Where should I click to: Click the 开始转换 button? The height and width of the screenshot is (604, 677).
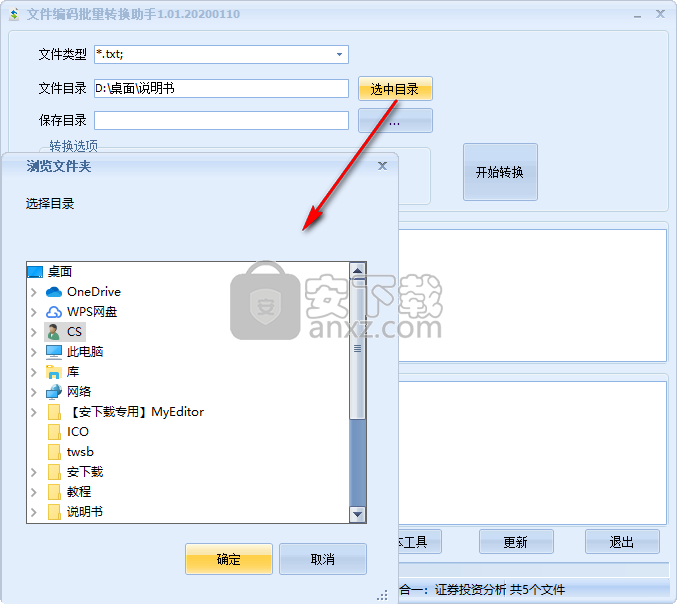(500, 172)
